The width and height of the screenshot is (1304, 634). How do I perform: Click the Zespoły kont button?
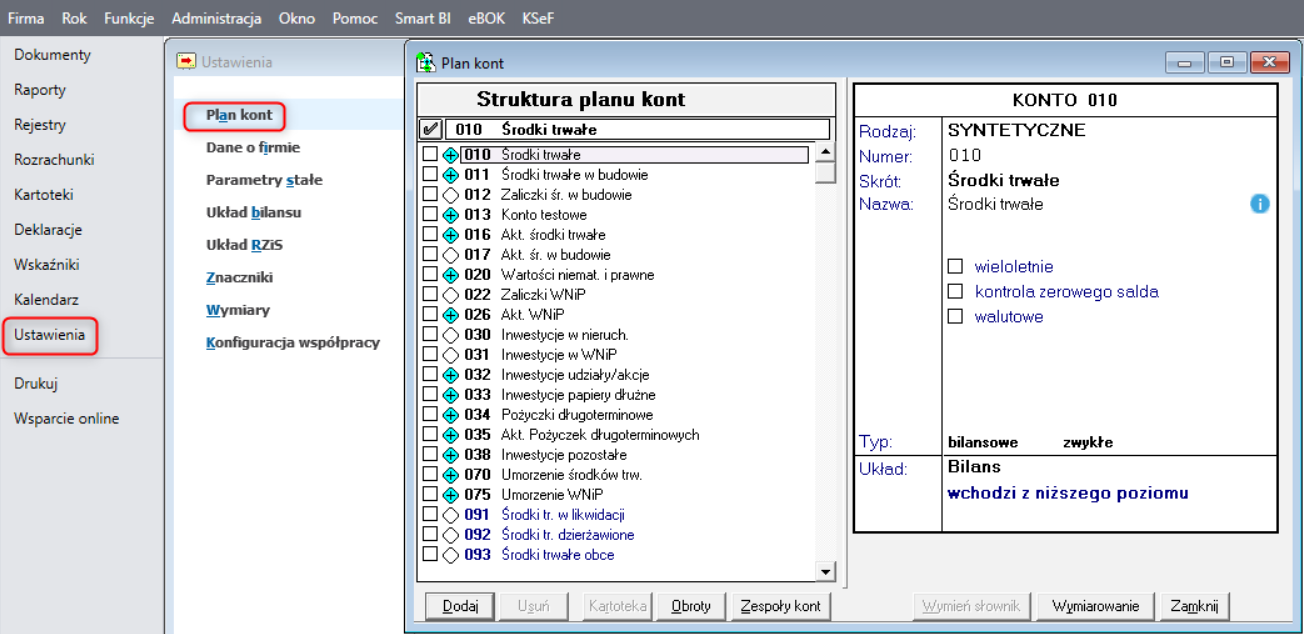pos(780,606)
